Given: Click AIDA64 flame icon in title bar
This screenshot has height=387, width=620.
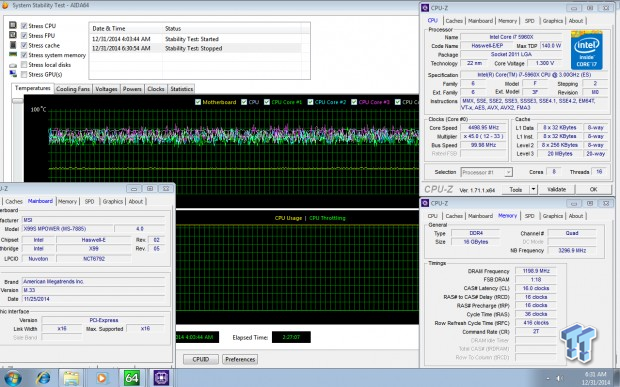Looking at the screenshot, I should tap(5, 6).
